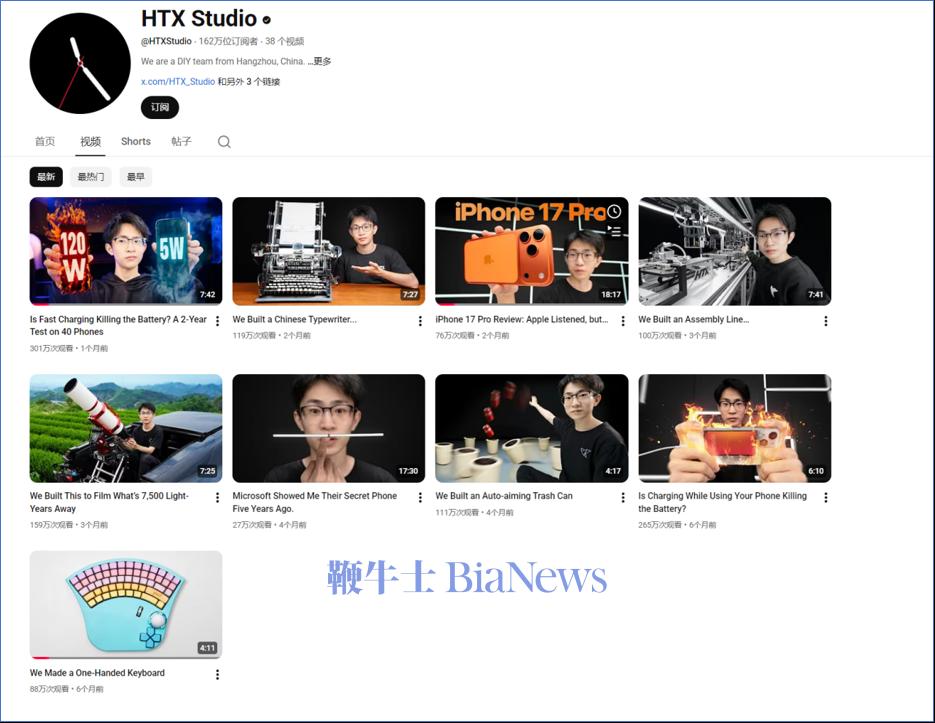Switch to the Shorts tab
The image size is (935, 723).
tap(135, 141)
